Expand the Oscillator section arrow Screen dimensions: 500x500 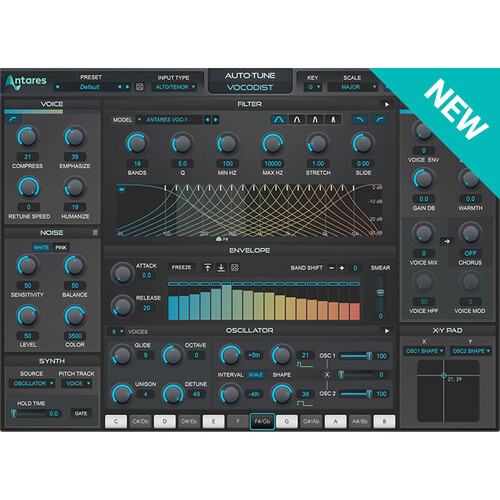pyautogui.click(x=387, y=331)
